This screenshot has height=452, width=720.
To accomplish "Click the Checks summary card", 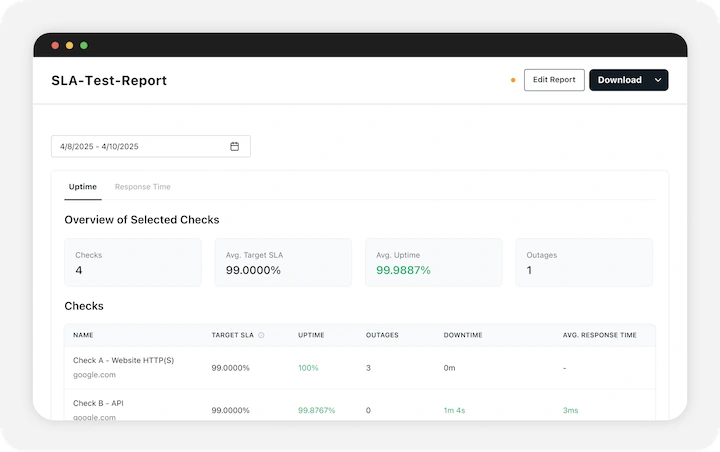I will pyautogui.click(x=132, y=262).
